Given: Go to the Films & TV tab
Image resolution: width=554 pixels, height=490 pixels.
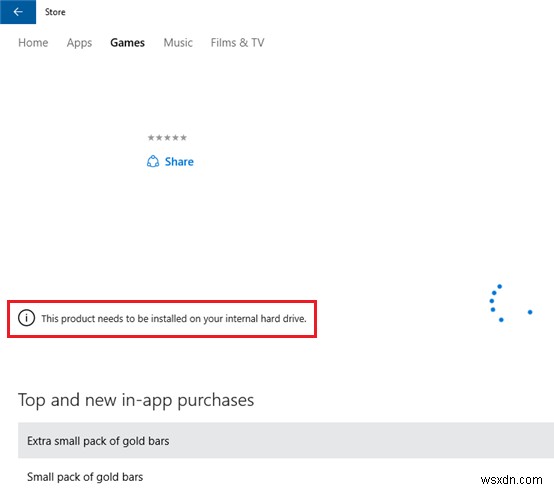Looking at the screenshot, I should [237, 43].
